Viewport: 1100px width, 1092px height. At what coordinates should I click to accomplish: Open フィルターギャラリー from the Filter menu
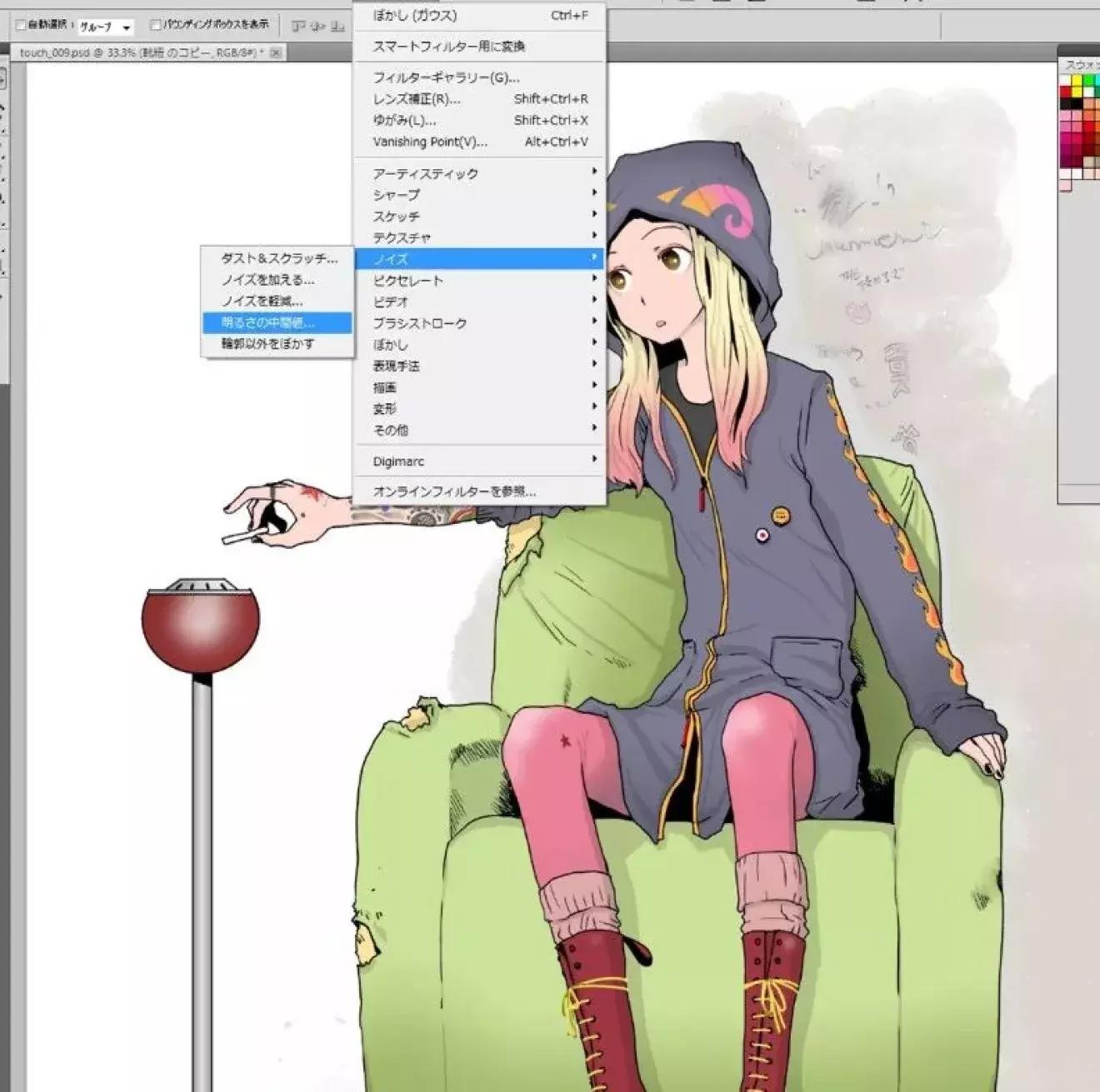pyautogui.click(x=446, y=77)
